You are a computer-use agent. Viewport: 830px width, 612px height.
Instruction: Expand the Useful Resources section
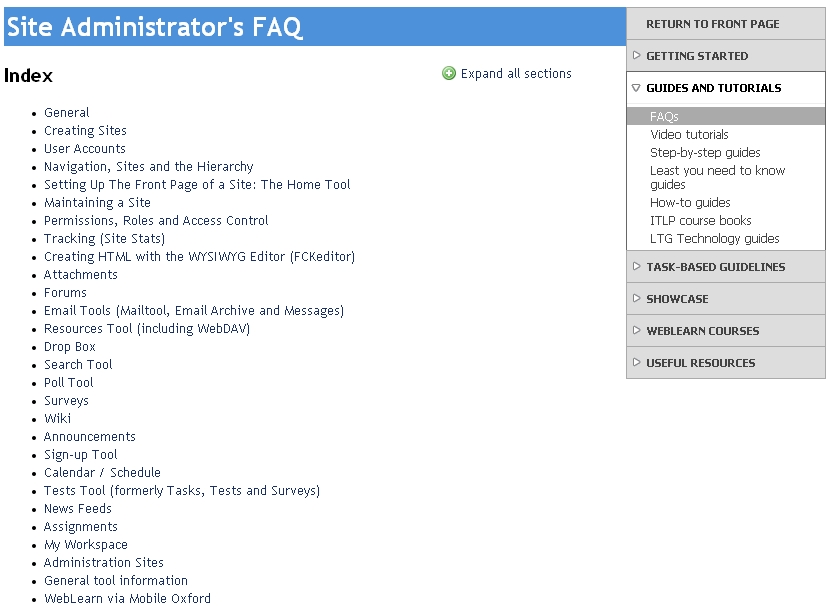pyautogui.click(x=700, y=363)
